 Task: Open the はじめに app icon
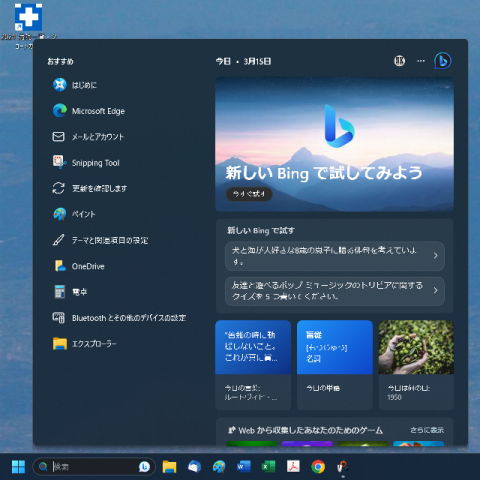click(x=60, y=85)
